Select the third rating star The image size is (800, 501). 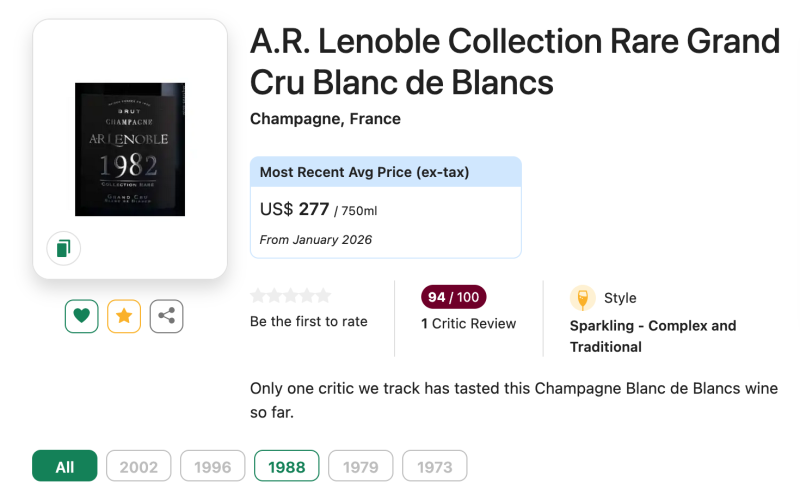pos(290,296)
